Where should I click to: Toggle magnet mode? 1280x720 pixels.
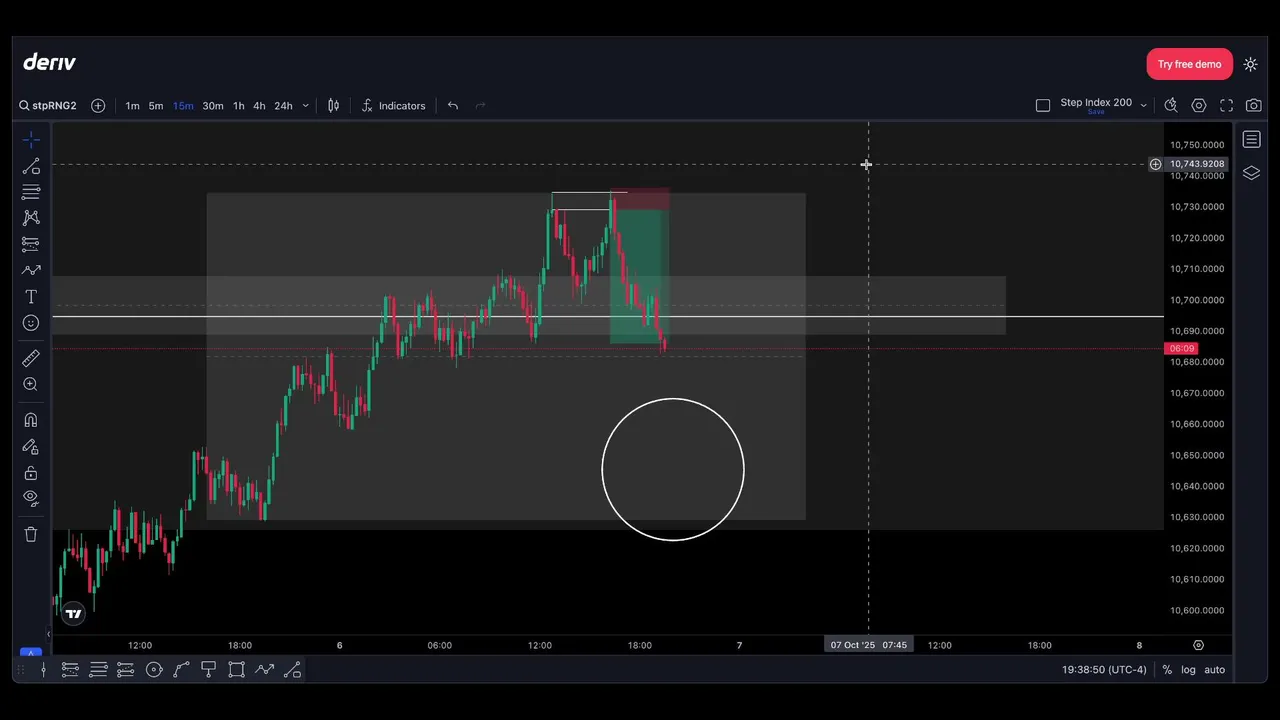coord(31,420)
